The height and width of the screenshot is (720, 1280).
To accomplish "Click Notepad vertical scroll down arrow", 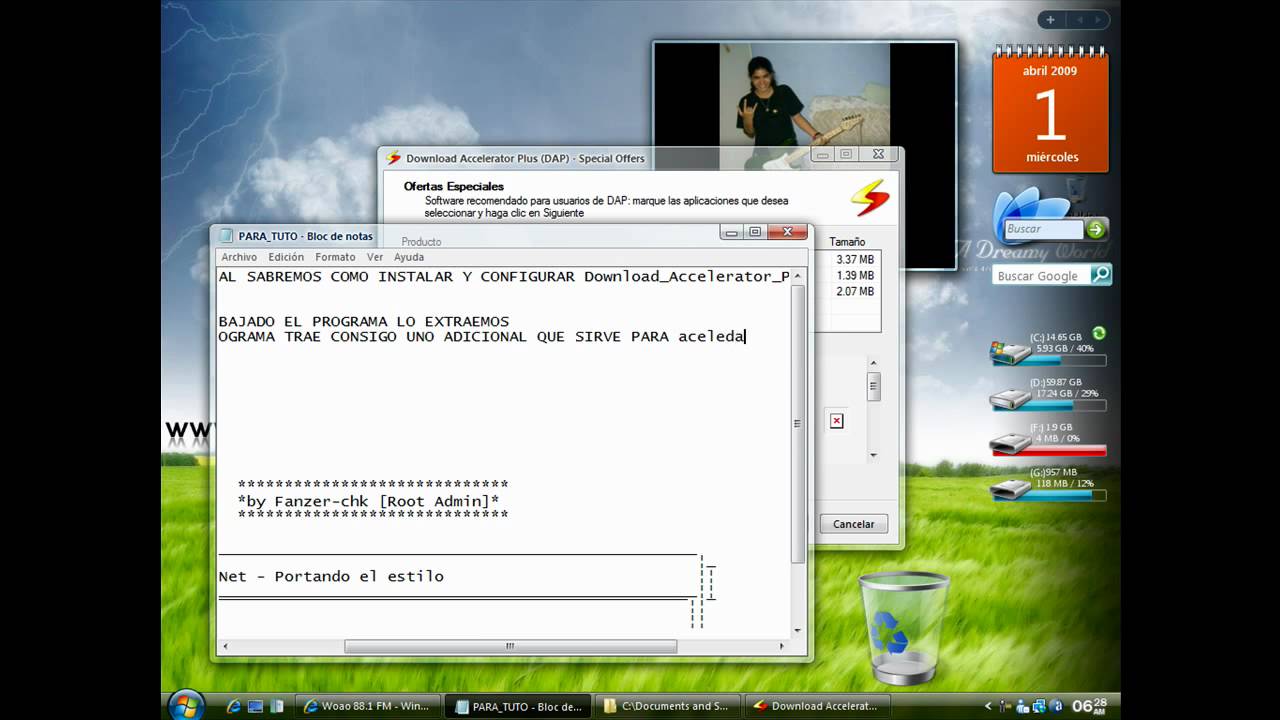I will 797,630.
